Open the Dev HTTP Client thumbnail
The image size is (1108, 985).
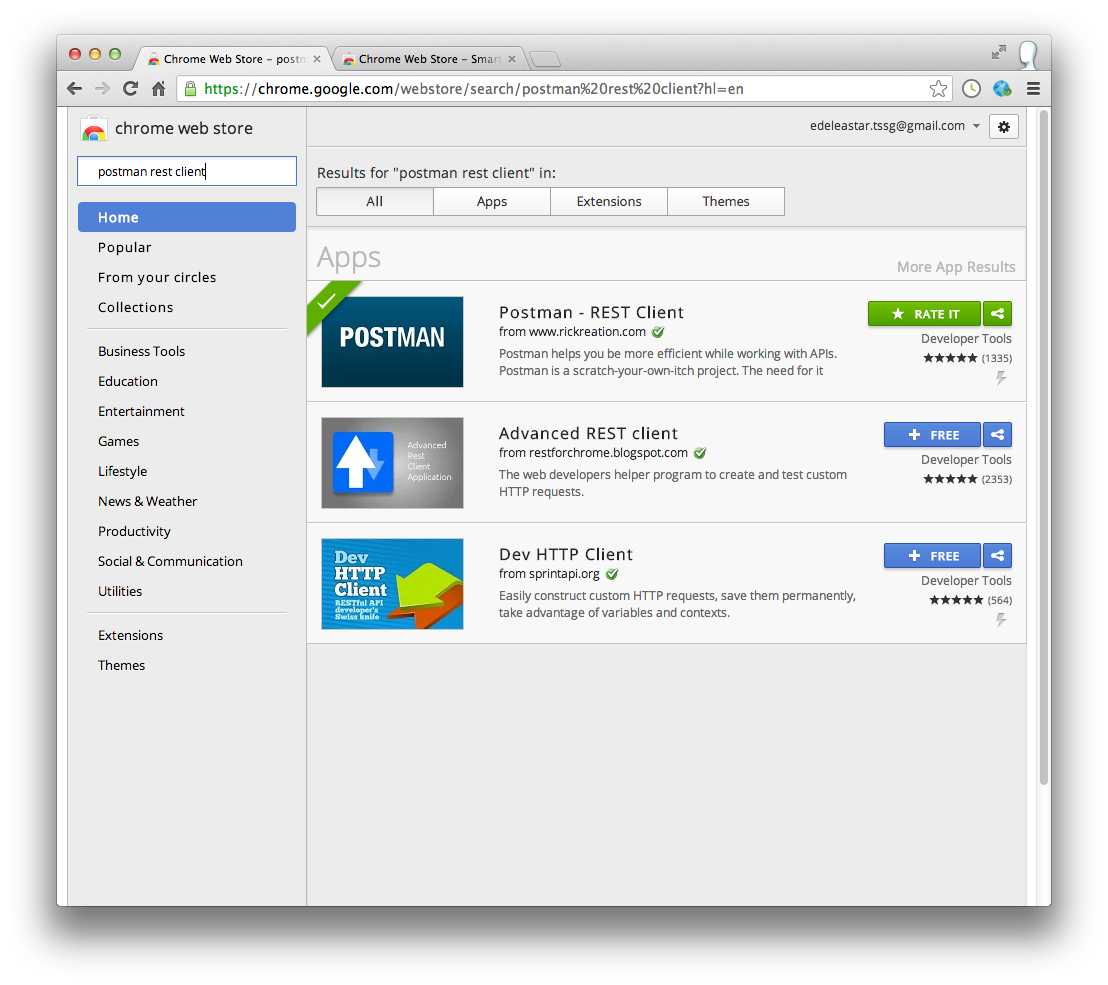(x=392, y=584)
